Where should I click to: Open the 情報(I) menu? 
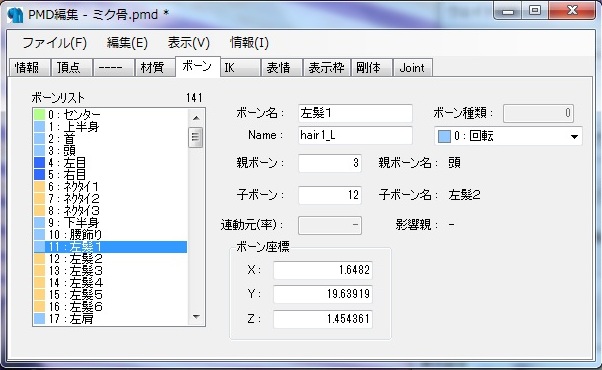[x=250, y=43]
